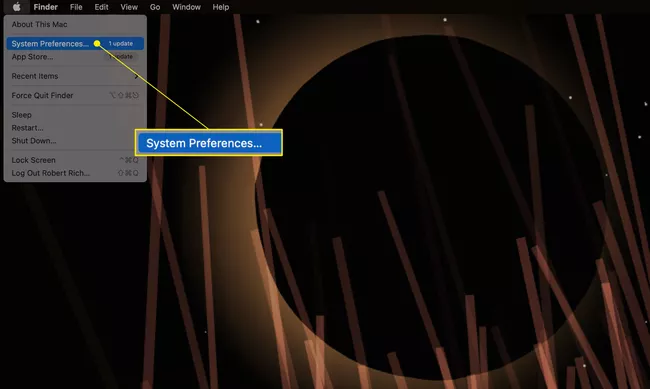650x389 pixels.
Task: Open the Go menu
Action: pyautogui.click(x=155, y=7)
